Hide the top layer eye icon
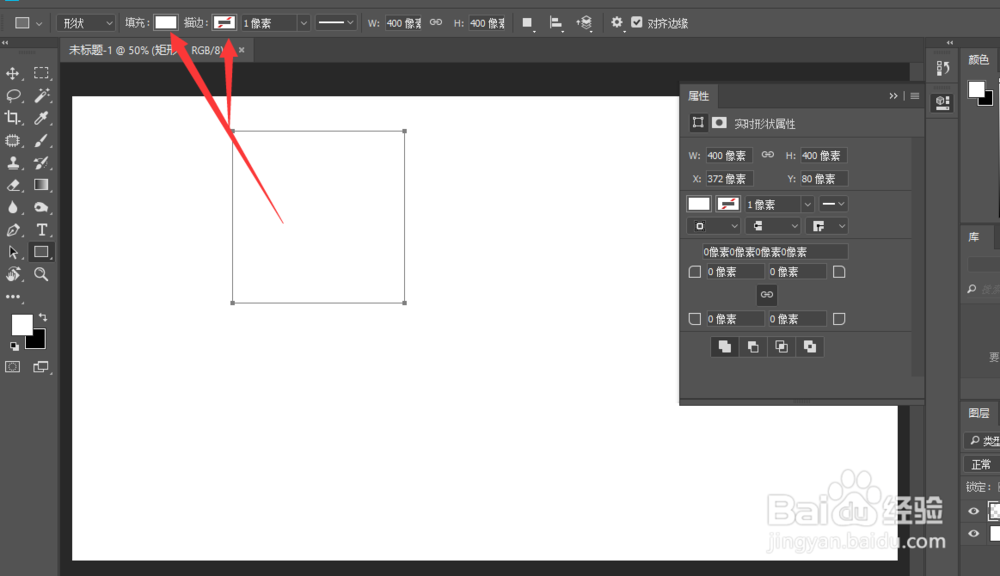The image size is (1000, 576). (x=973, y=511)
